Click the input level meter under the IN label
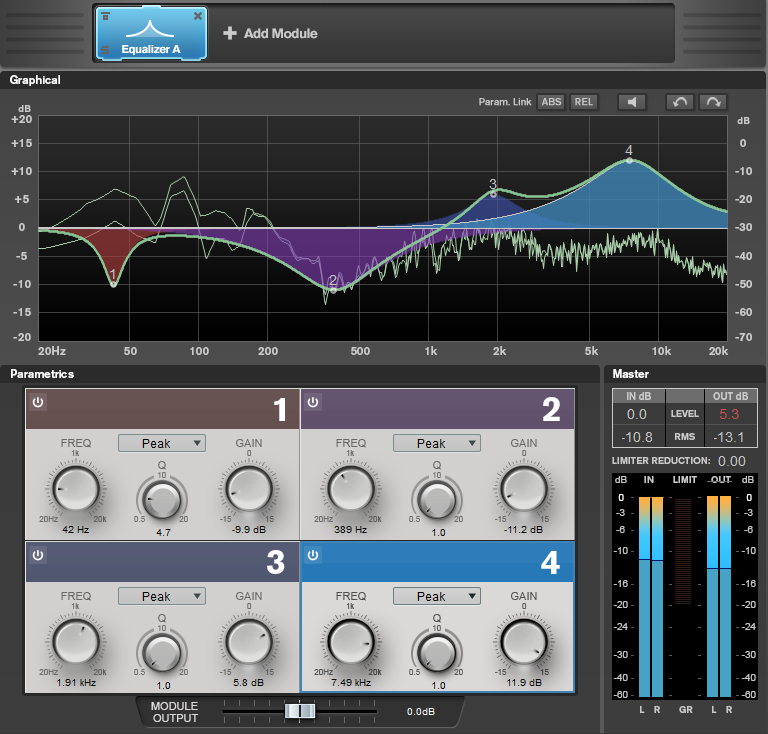 click(651, 596)
